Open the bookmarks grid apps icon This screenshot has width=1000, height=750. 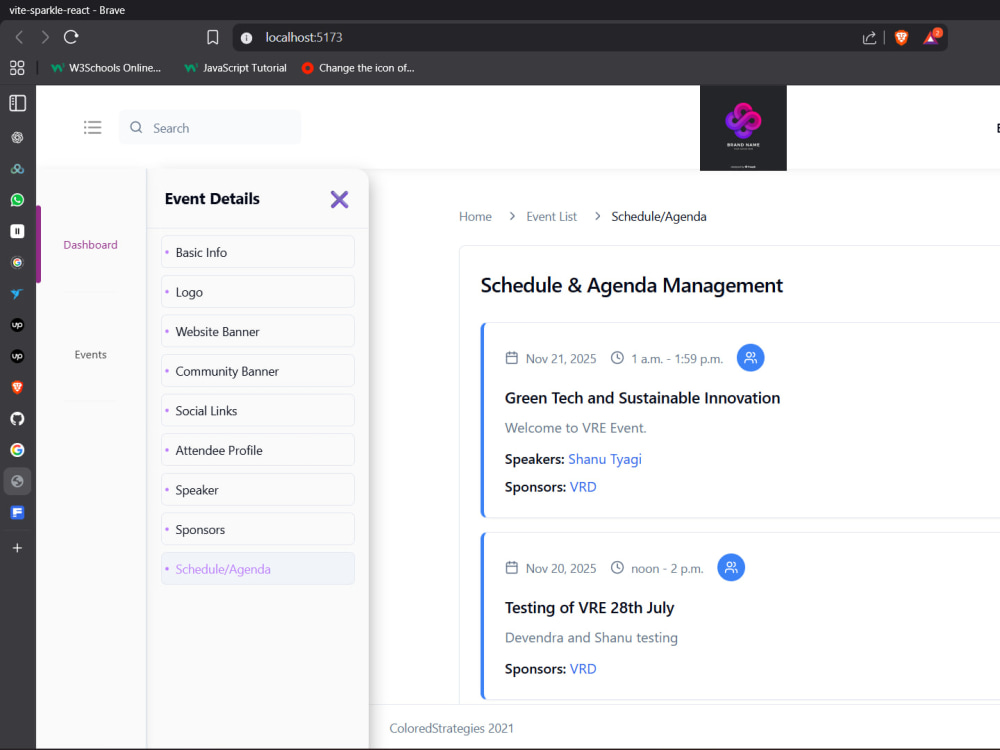tap(17, 68)
